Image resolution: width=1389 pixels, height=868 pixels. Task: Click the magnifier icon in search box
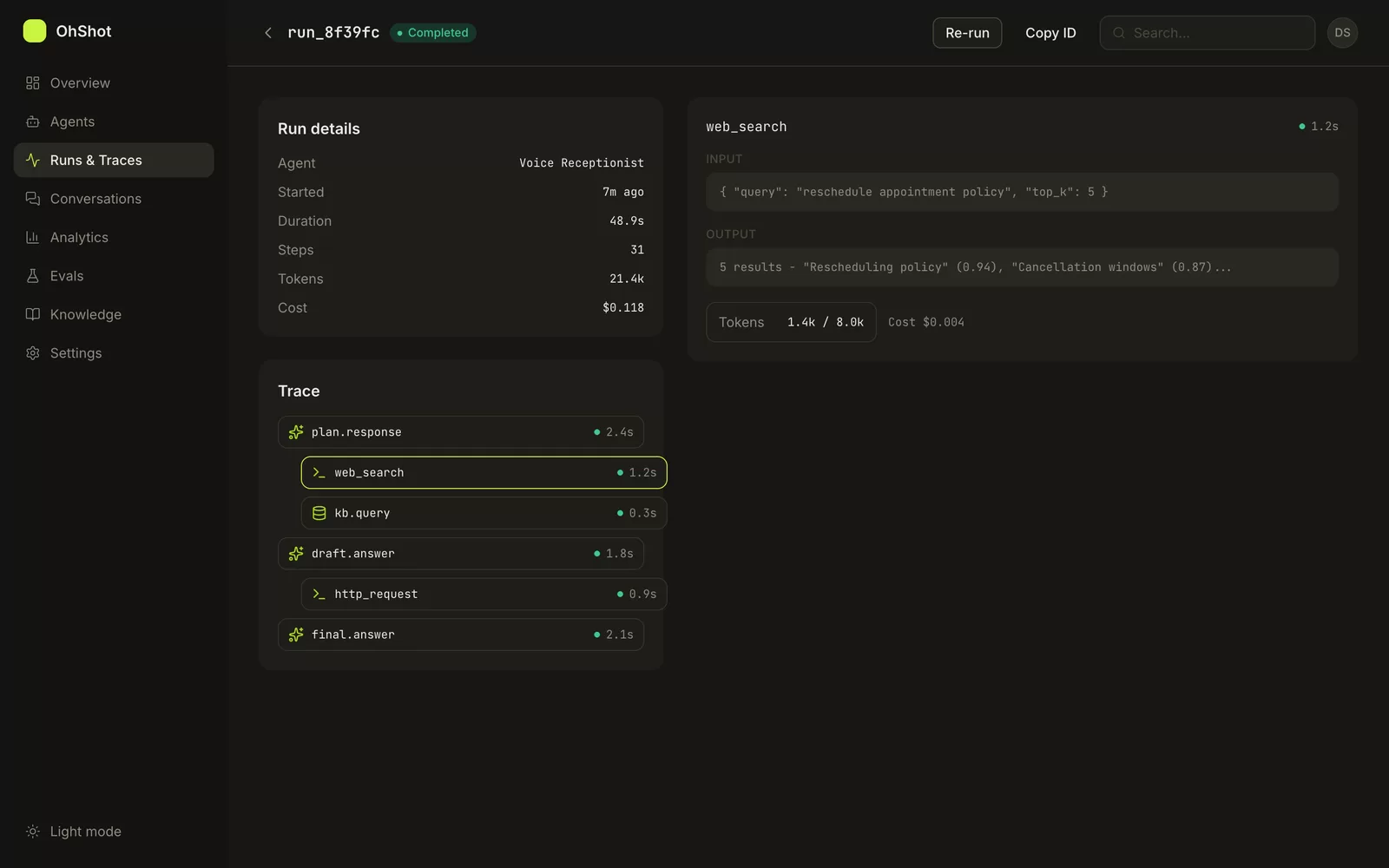click(1119, 33)
